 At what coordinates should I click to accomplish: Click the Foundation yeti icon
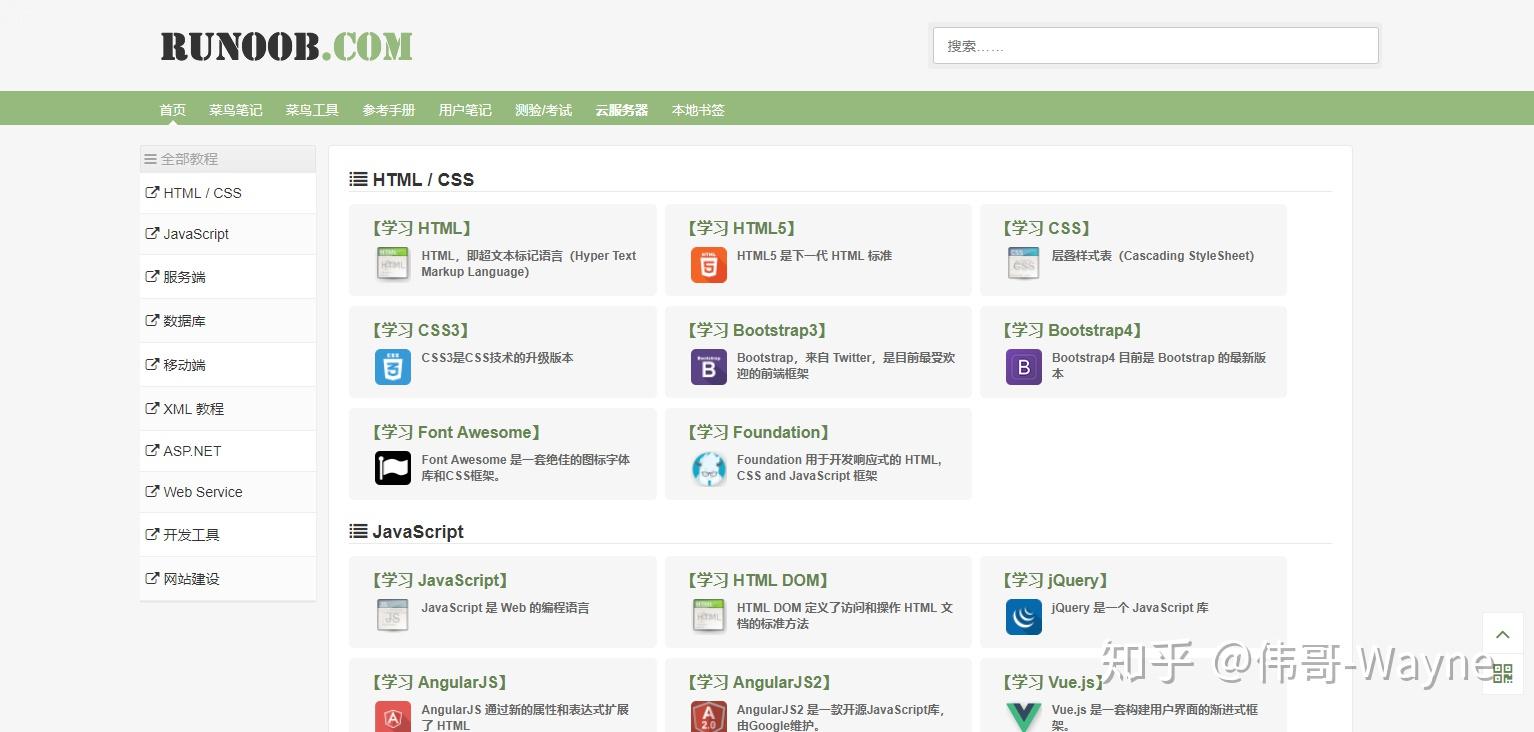tap(708, 468)
